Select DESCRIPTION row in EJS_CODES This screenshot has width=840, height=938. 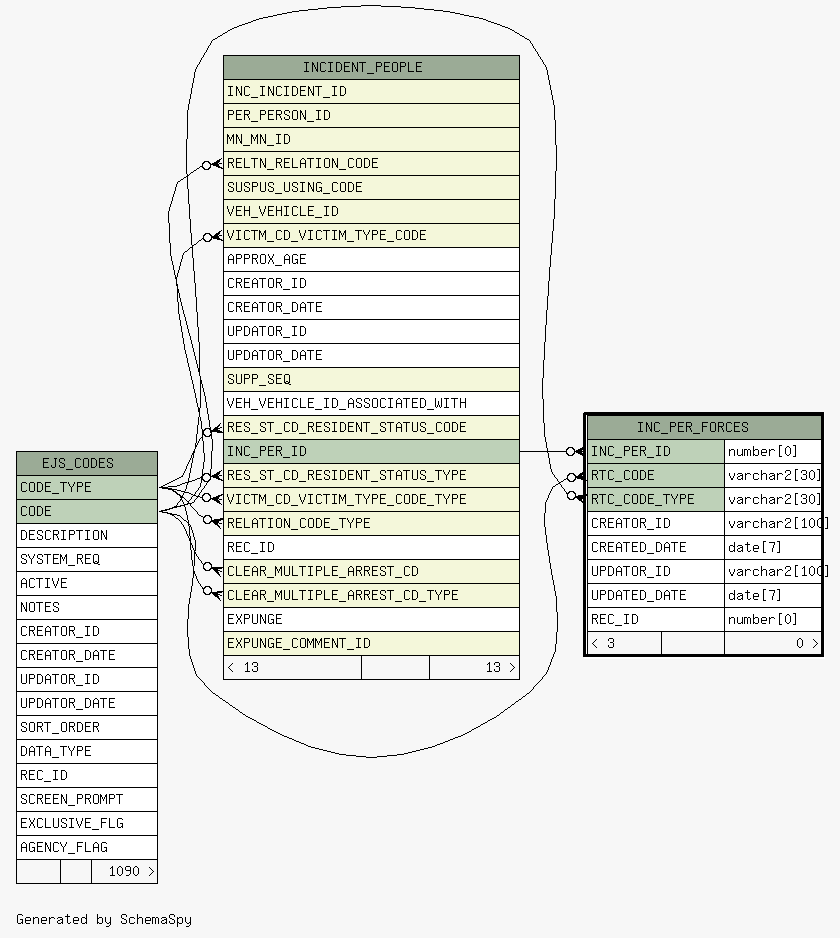coord(87,535)
